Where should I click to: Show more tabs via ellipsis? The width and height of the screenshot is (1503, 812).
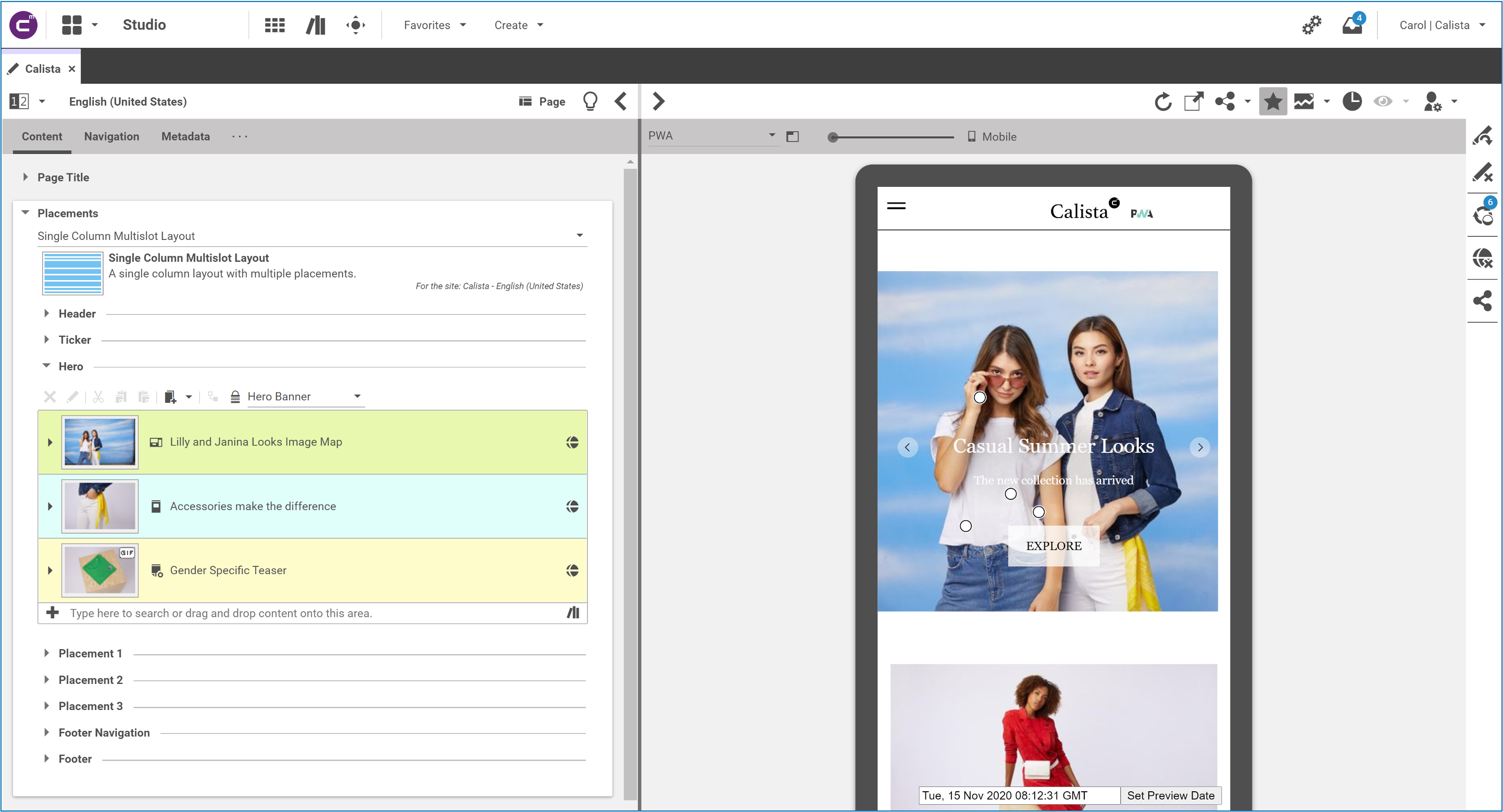pyautogui.click(x=240, y=136)
